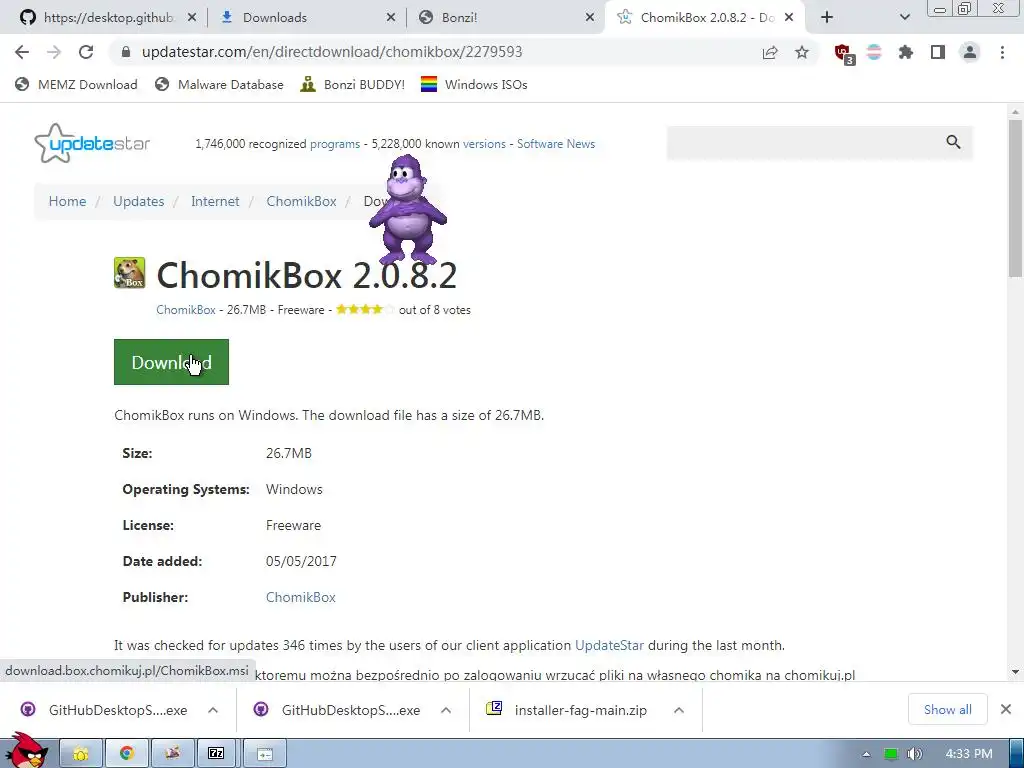Expand options for first GitHubDesktop download

[213, 710]
